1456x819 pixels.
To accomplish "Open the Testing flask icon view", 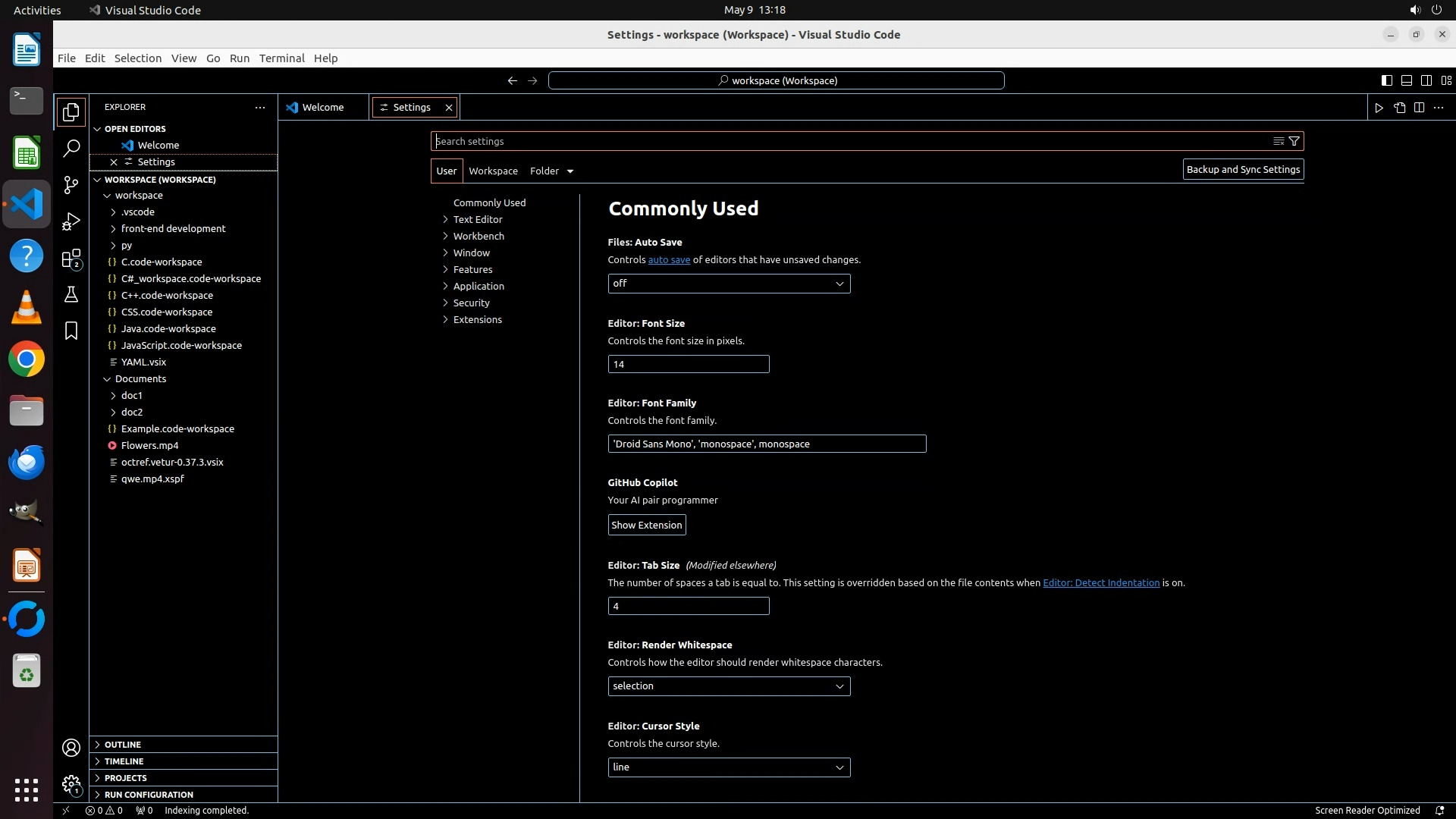I will click(71, 294).
